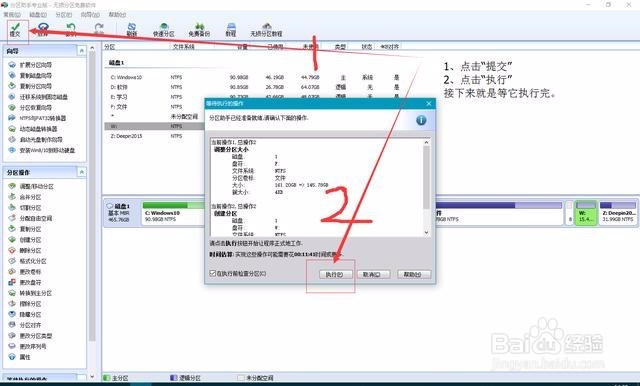Select the D: 软件 partition row

[253, 87]
